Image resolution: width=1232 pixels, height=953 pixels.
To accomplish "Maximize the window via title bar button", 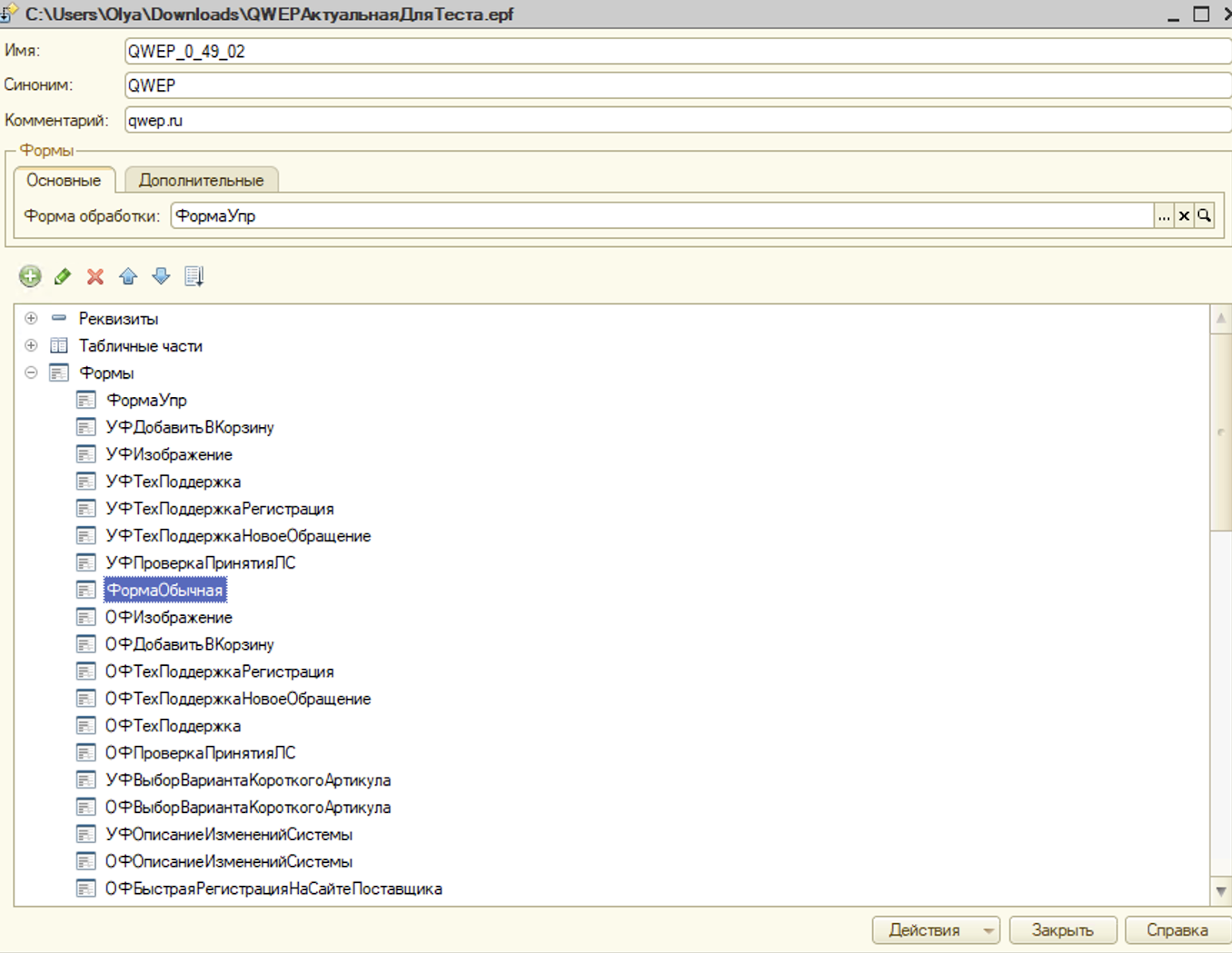I will (x=1201, y=14).
